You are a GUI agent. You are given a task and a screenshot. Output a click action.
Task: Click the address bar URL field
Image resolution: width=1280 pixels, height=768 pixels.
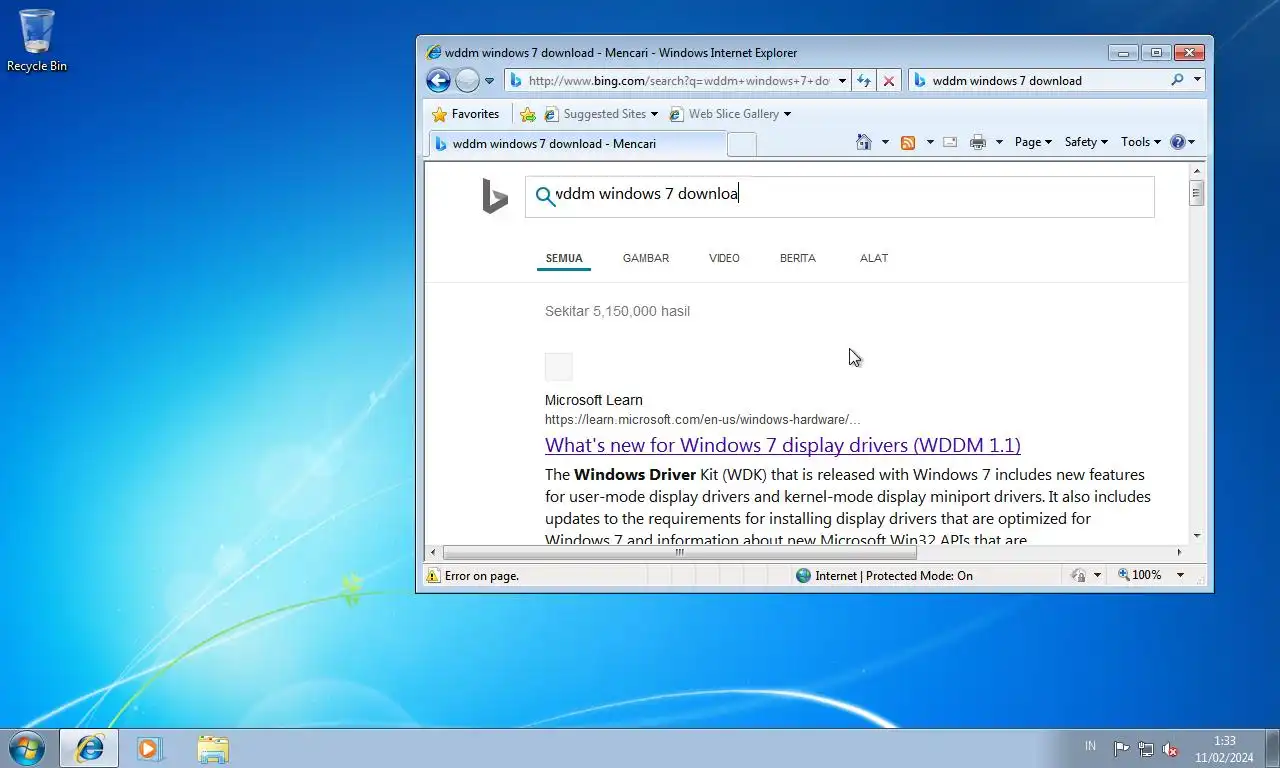[x=677, y=81]
